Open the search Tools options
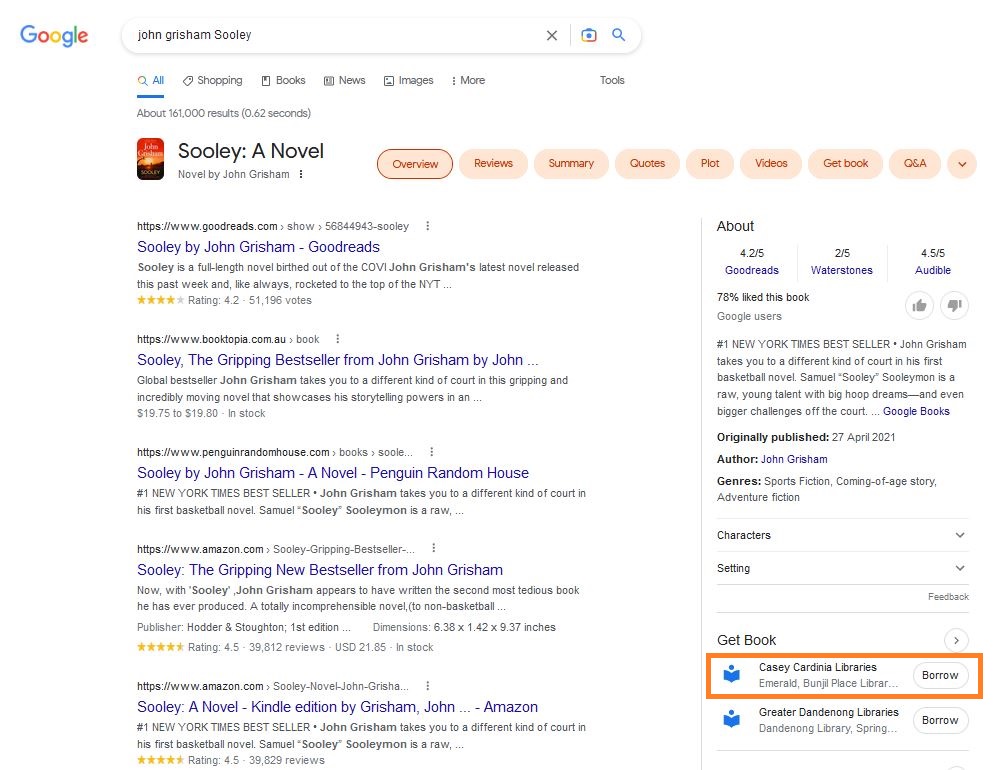Screen dimensions: 1003x770 click(612, 81)
